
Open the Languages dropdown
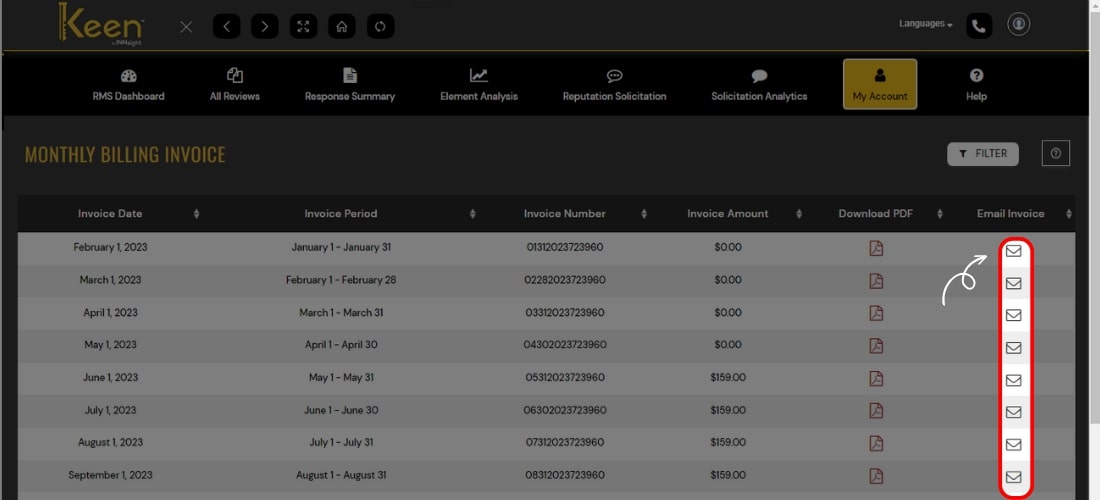925,24
